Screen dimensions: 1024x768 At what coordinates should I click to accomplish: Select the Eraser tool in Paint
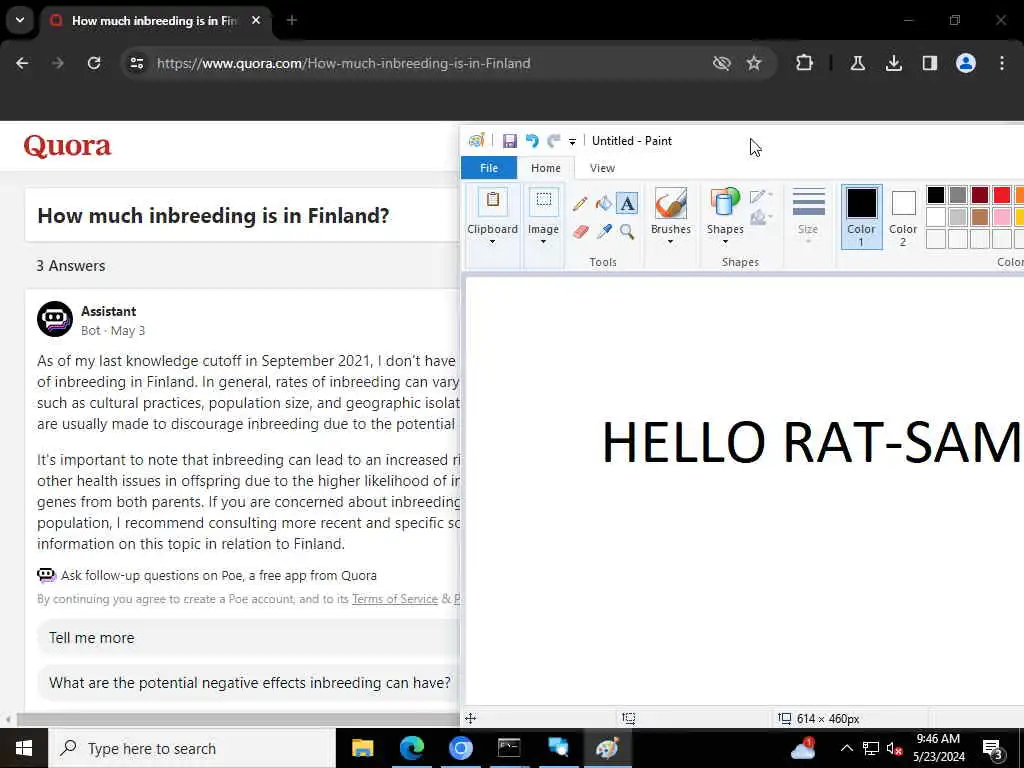tap(580, 231)
